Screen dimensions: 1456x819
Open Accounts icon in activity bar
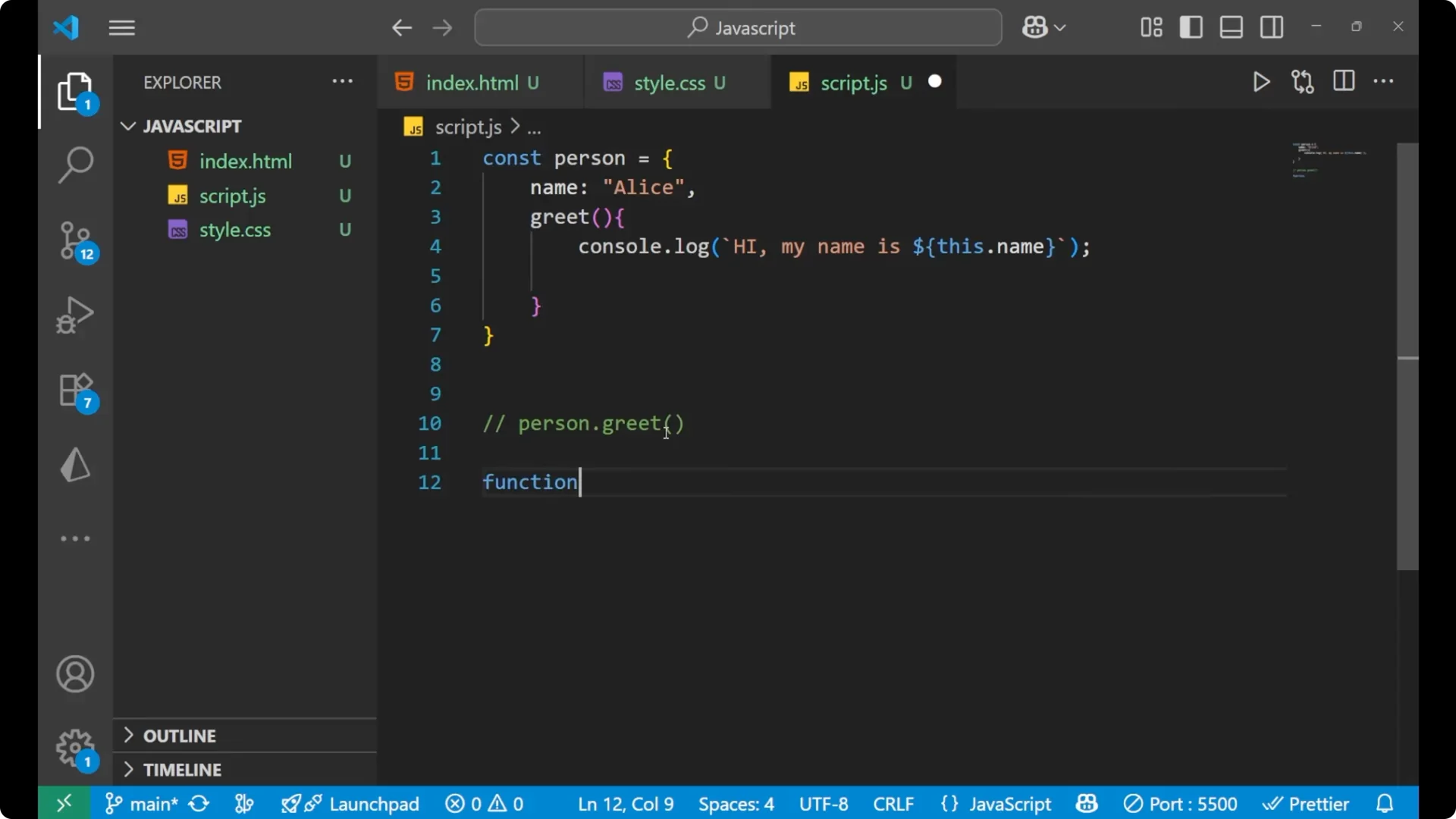click(x=75, y=674)
